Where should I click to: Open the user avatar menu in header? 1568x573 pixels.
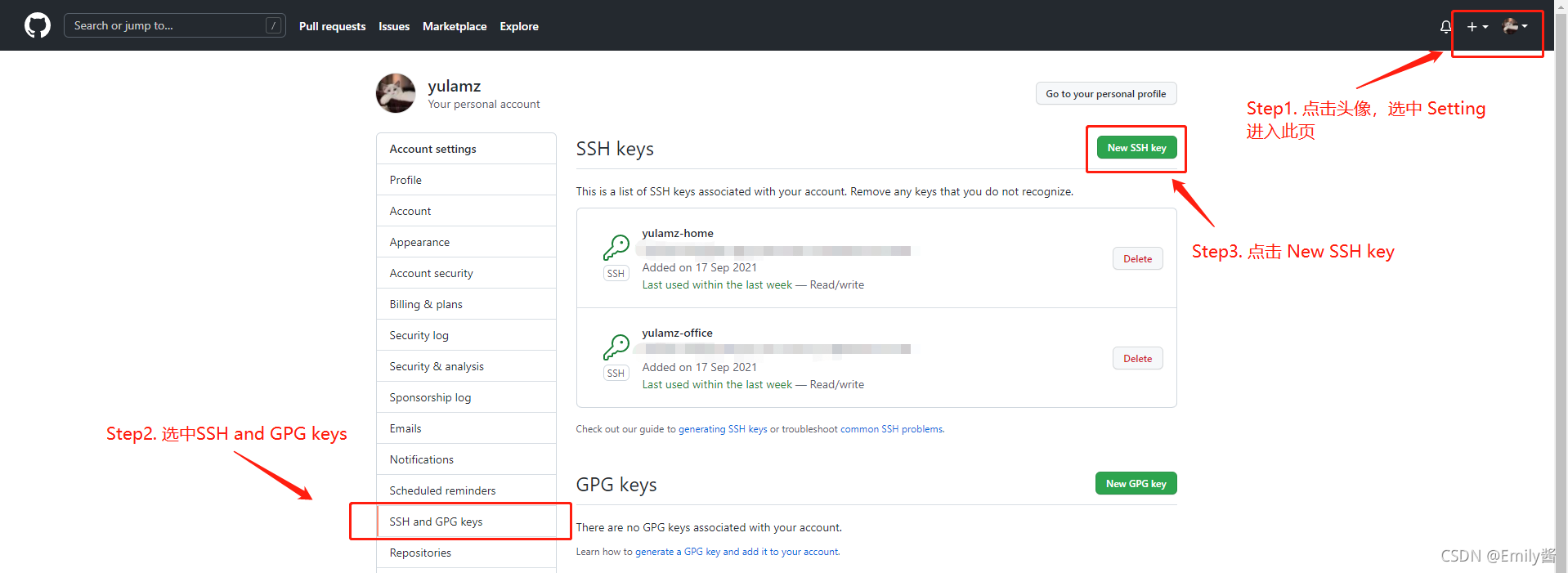1515,26
